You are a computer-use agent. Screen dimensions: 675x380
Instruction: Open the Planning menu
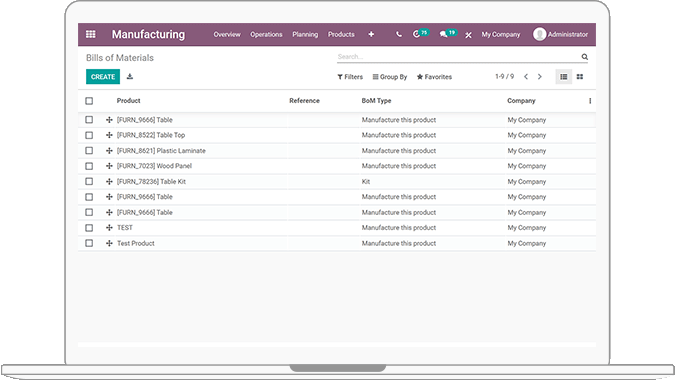(x=305, y=34)
